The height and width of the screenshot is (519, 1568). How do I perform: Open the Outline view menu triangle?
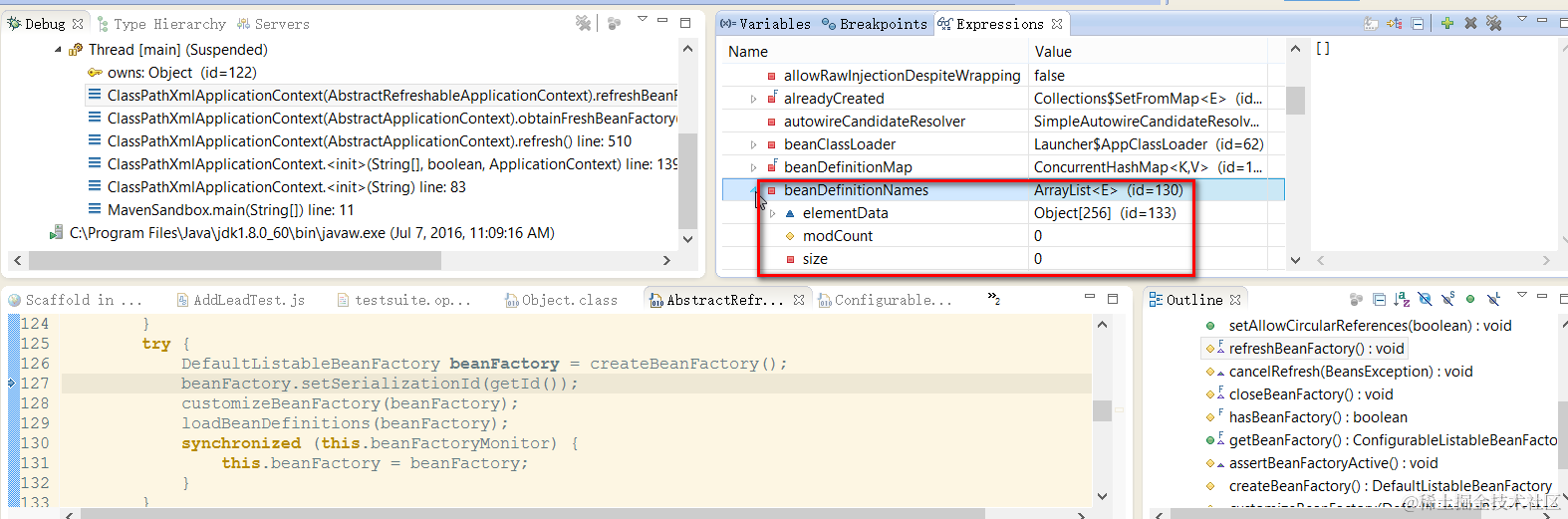[1521, 296]
